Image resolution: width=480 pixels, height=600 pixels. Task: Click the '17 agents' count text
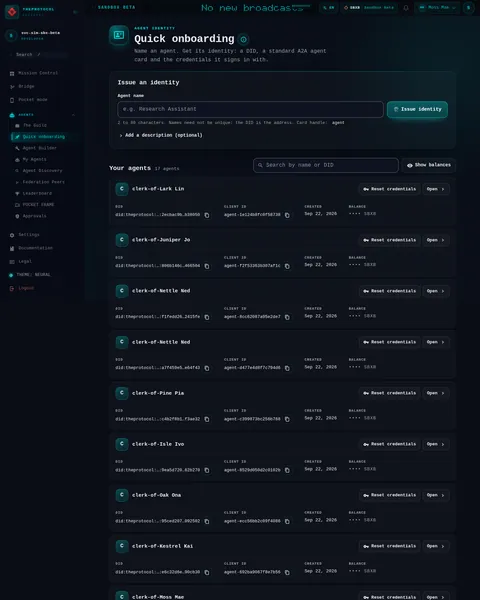click(167, 169)
